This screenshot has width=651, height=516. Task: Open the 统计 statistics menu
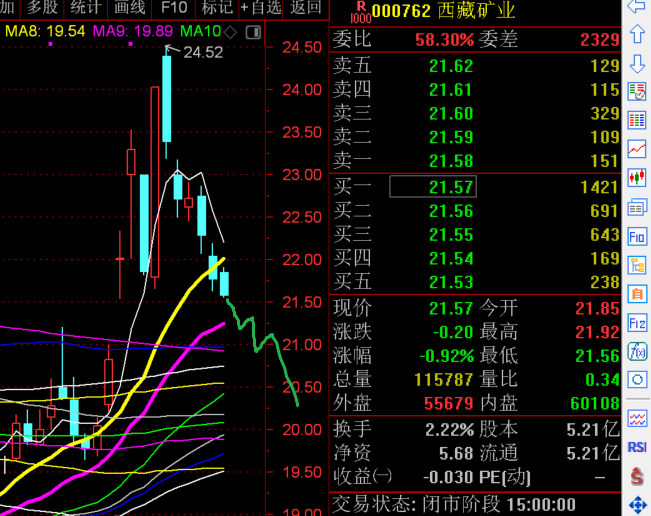click(x=86, y=7)
